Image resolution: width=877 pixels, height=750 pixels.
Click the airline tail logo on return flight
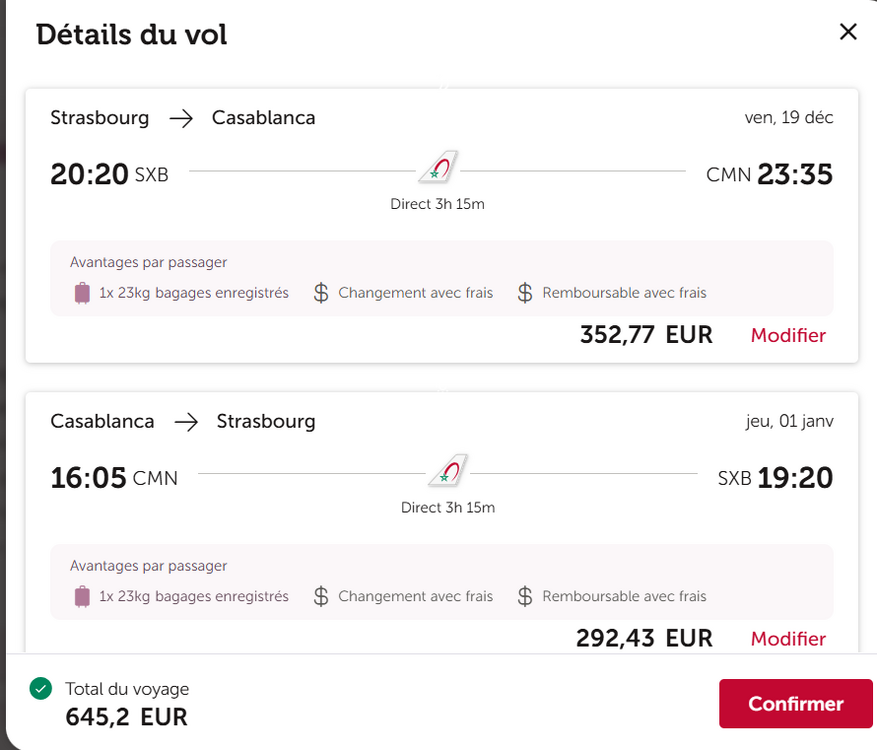448,470
